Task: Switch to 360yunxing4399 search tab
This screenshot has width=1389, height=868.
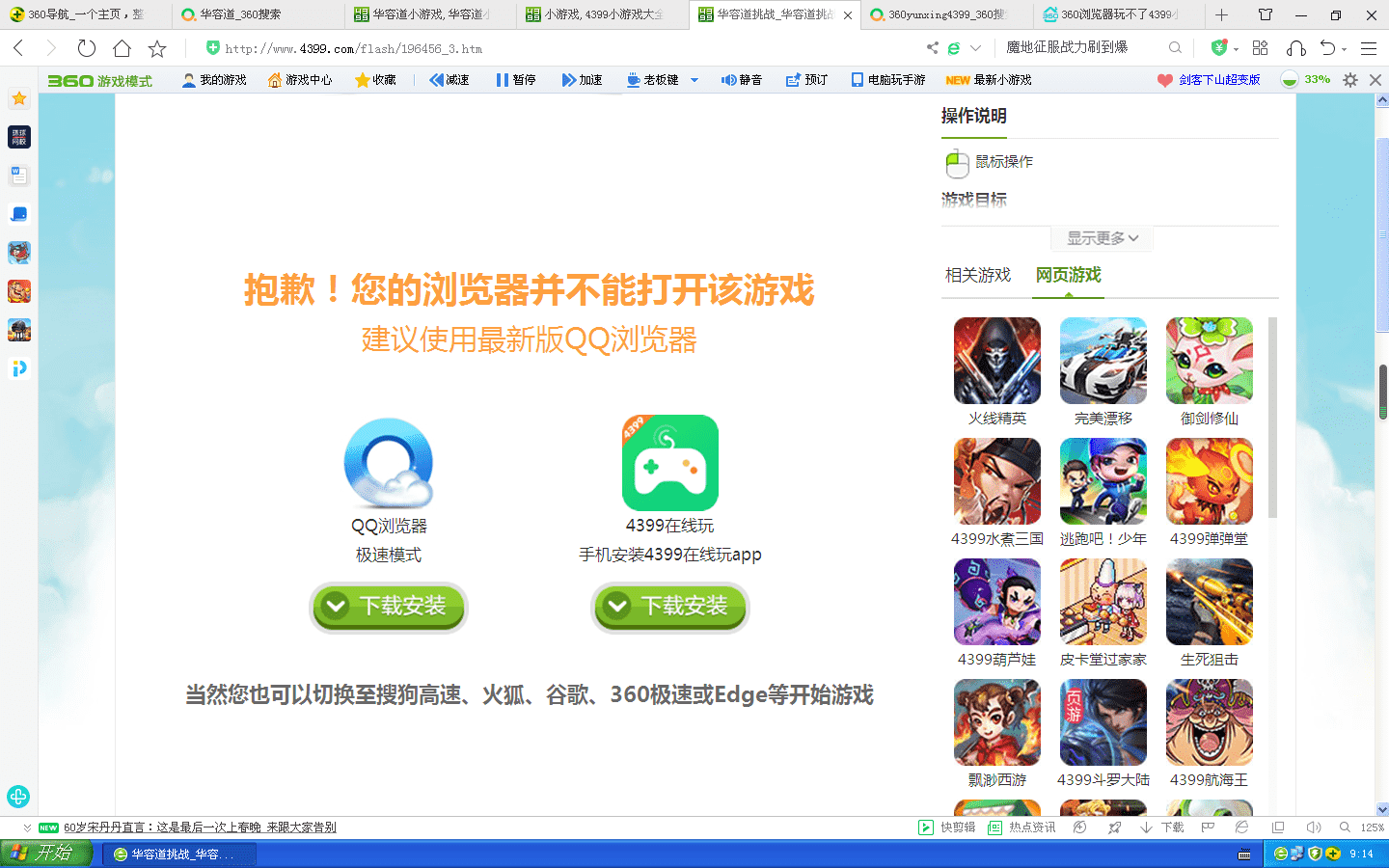Action: 947,14
